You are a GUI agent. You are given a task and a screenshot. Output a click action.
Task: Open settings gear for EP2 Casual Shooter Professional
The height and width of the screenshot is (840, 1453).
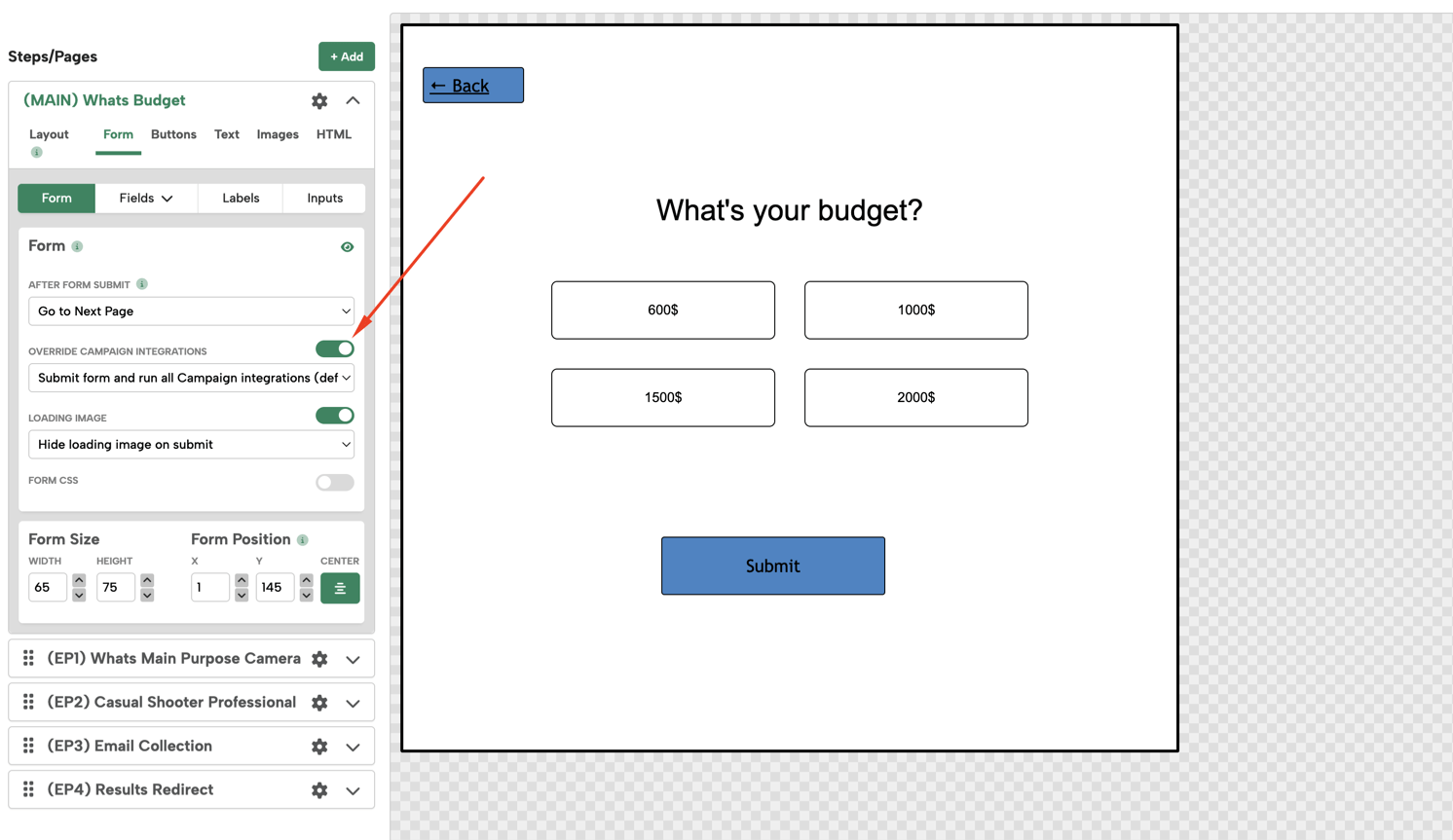click(319, 703)
